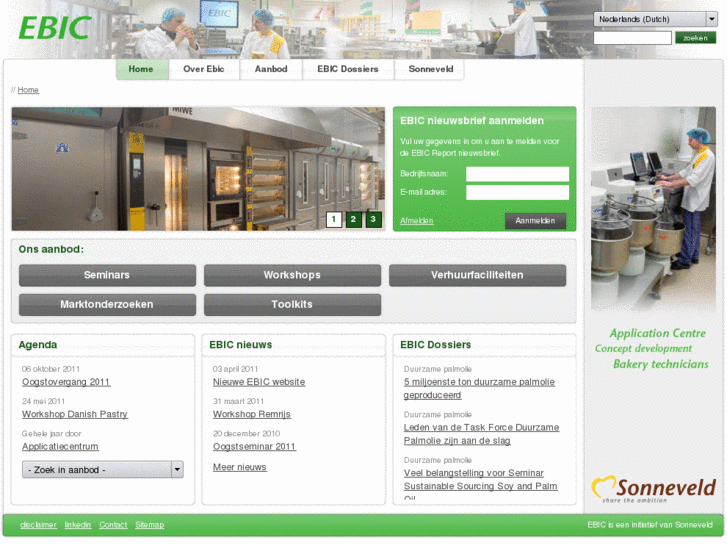The image size is (727, 545).
Task: Focus the Bedrijfsnaam input field
Action: pyautogui.click(x=517, y=174)
